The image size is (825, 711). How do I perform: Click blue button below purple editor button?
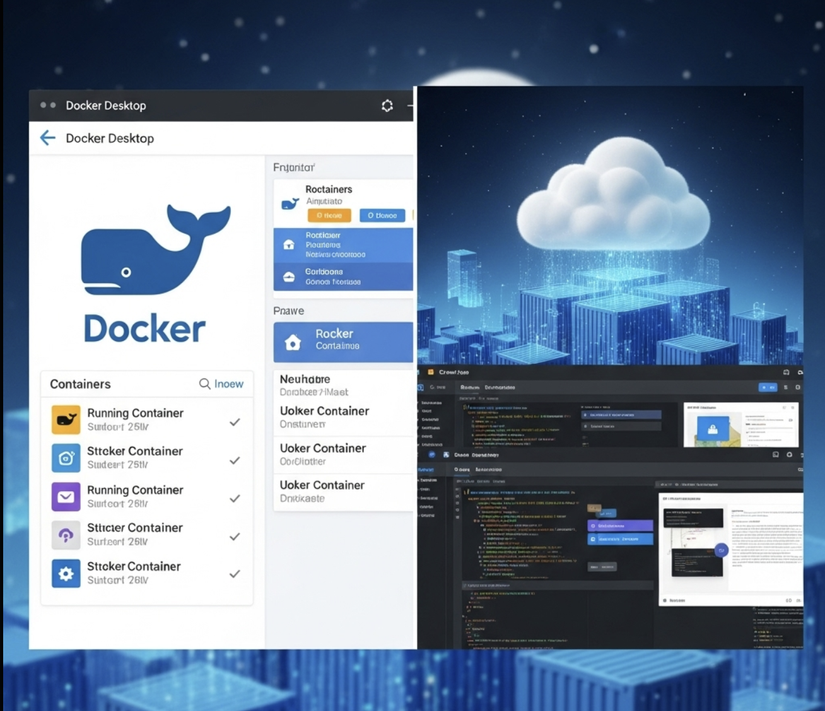620,539
